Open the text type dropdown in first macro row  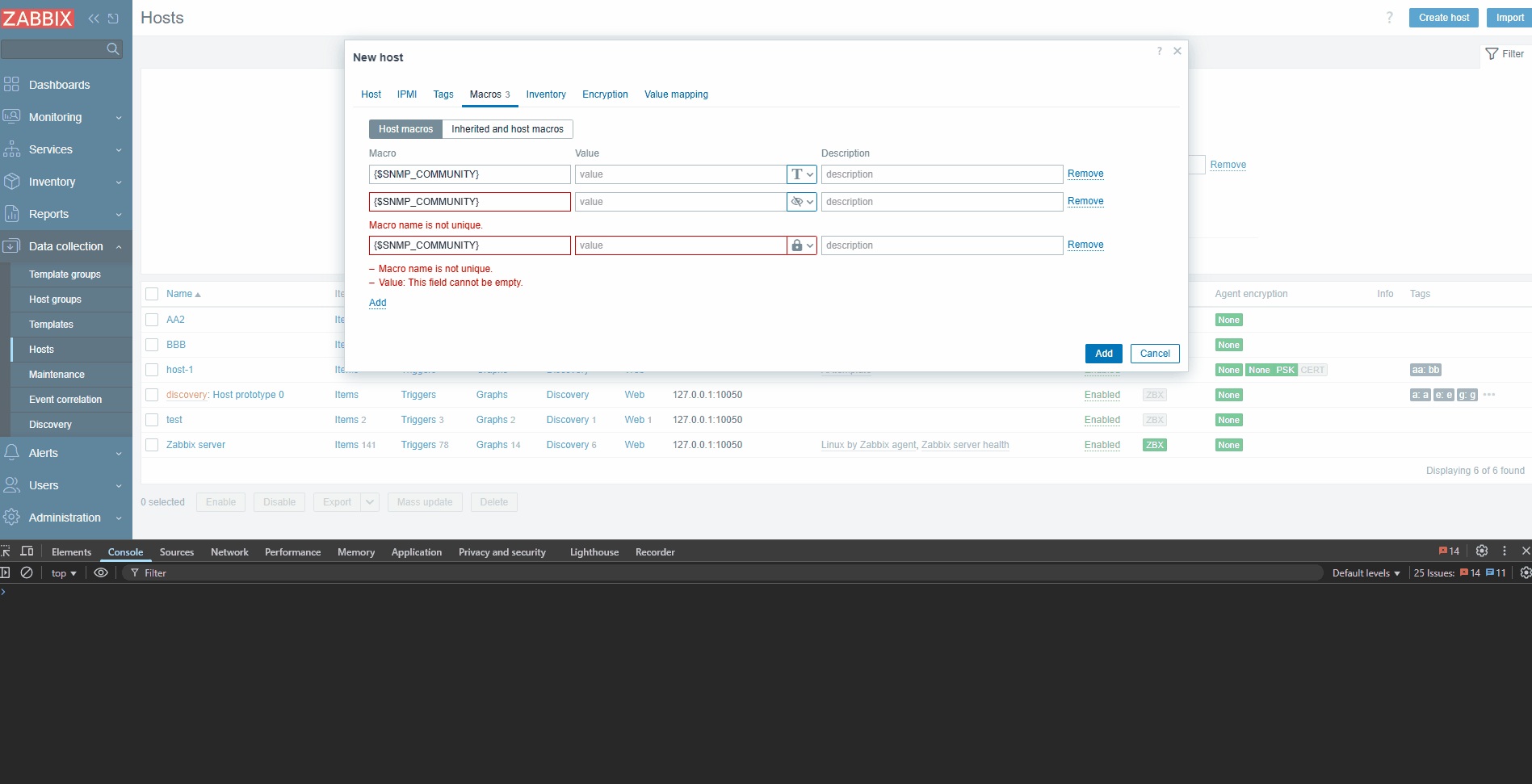click(x=802, y=174)
